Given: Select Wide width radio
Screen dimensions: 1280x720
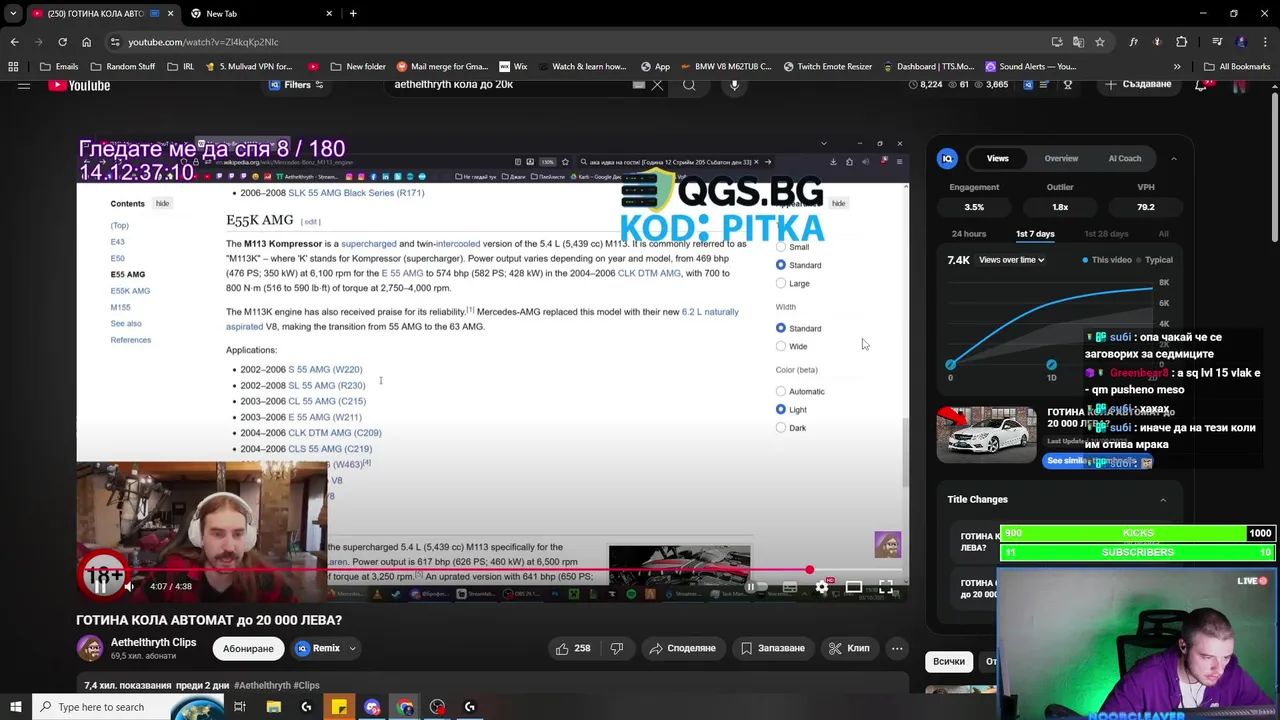Looking at the screenshot, I should coord(781,346).
